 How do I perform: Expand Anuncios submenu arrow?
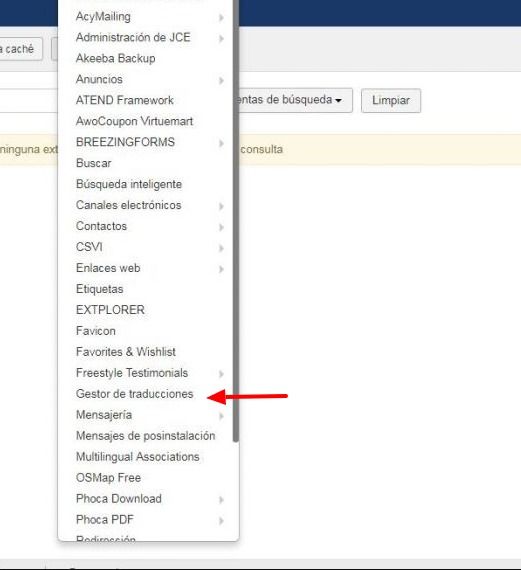tap(221, 80)
